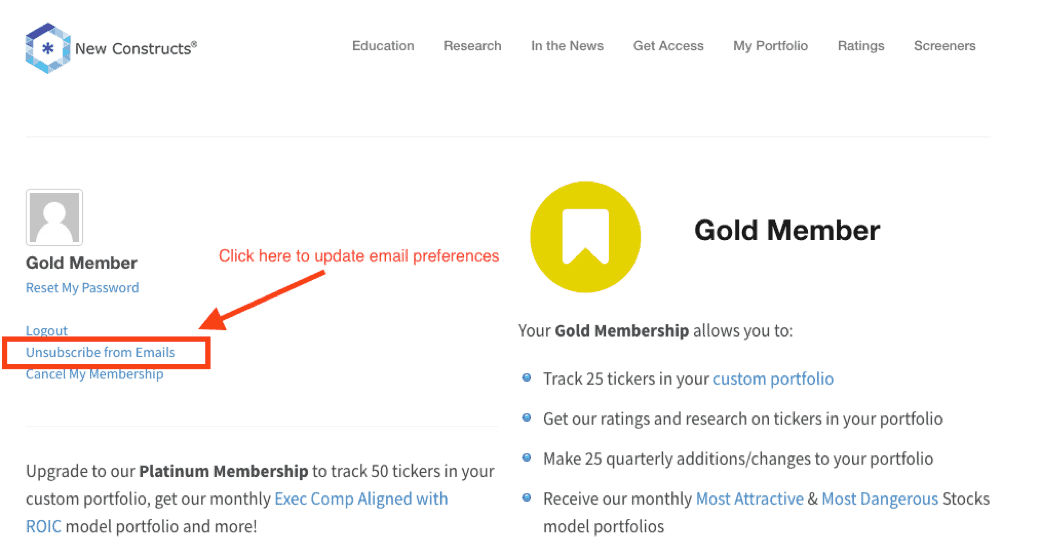Open My Portfolio from navigation
The image size is (1041, 558).
click(771, 46)
